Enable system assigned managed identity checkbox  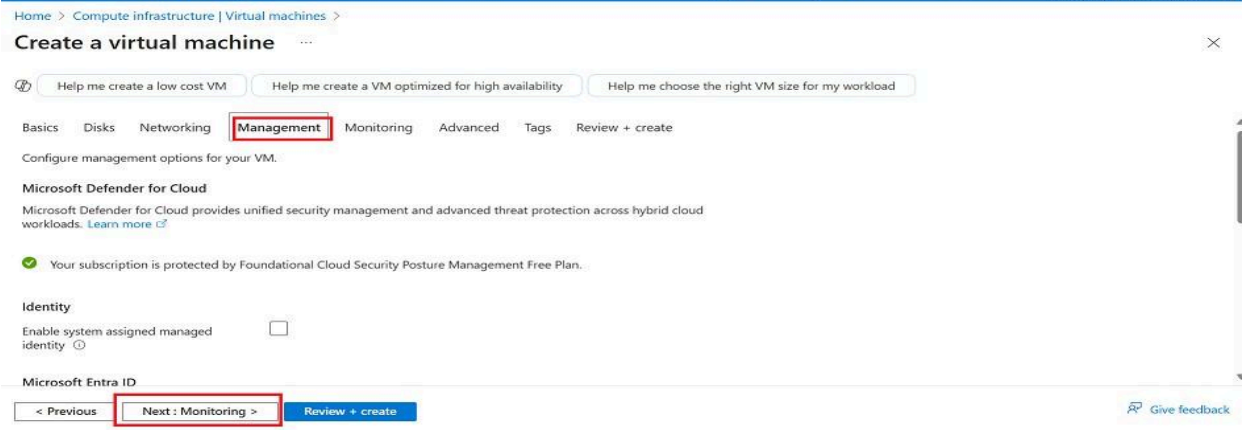[279, 328]
